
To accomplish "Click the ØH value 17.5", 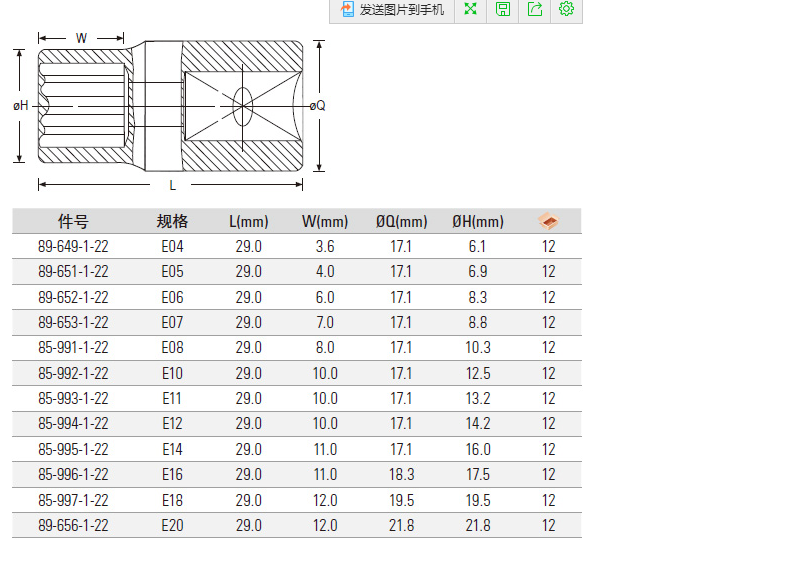I will 478,475.
